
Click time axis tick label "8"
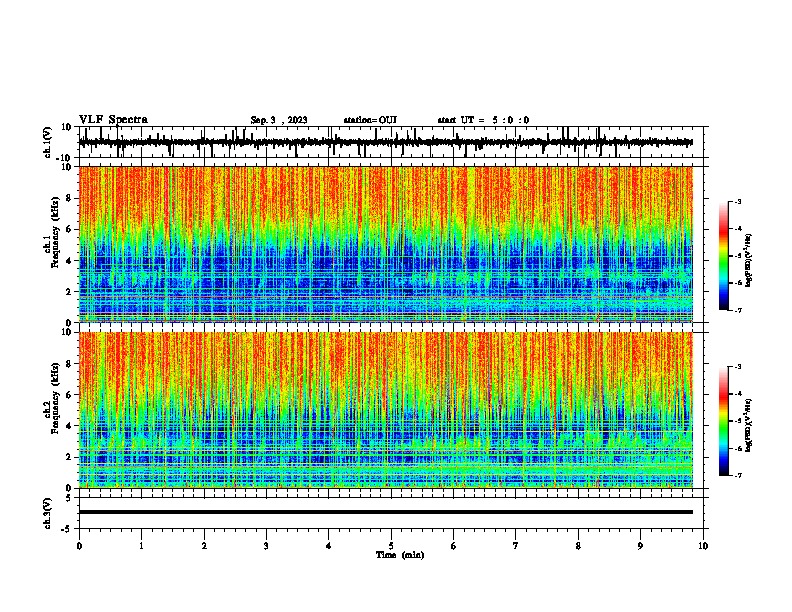pyautogui.click(x=578, y=546)
